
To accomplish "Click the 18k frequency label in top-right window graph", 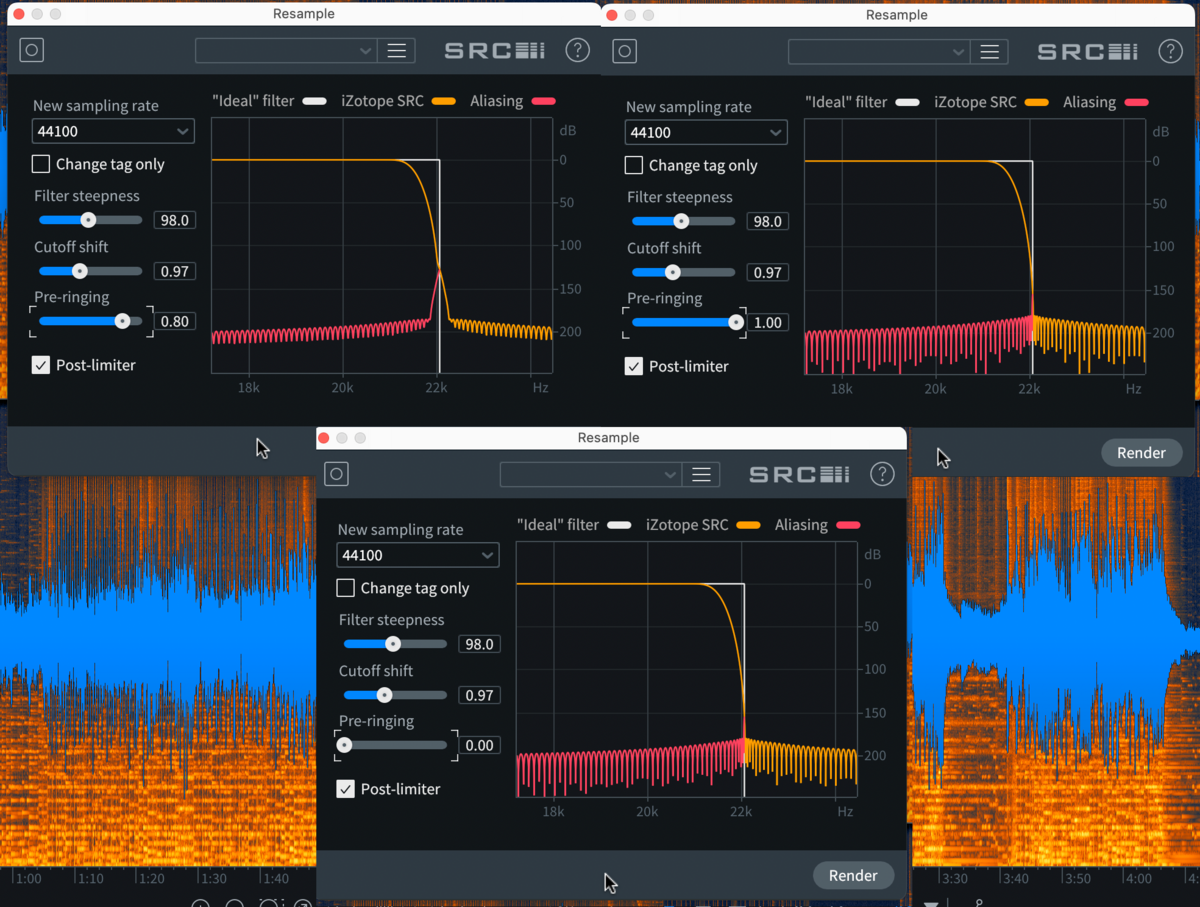I will point(842,388).
